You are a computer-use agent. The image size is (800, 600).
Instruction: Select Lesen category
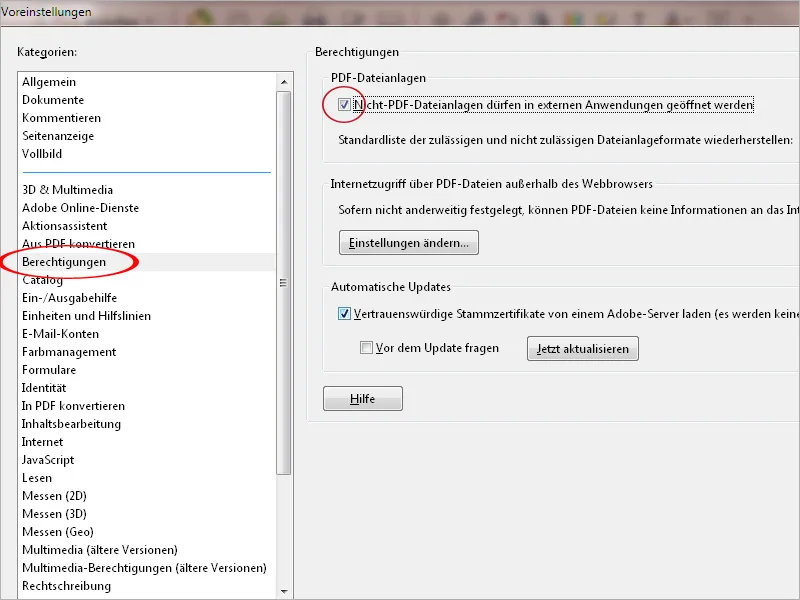37,478
